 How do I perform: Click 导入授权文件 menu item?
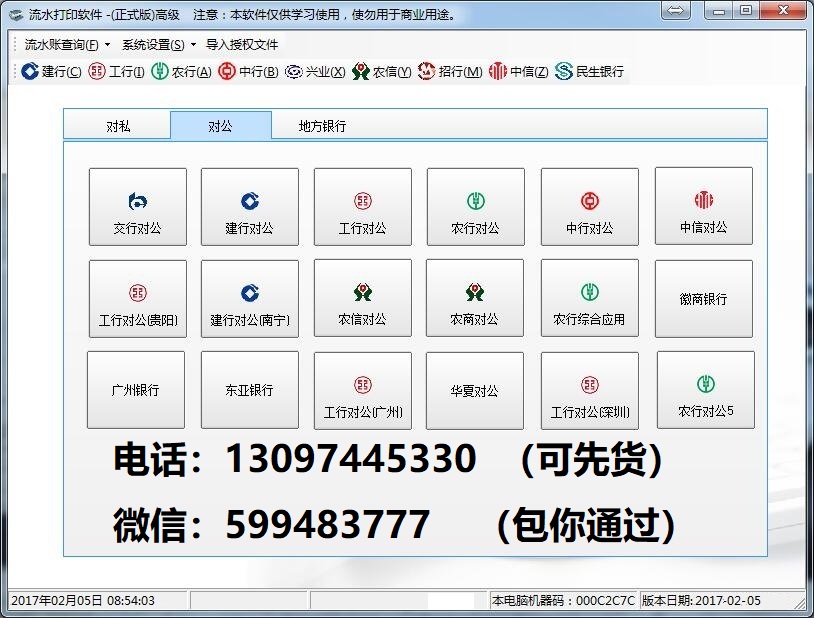242,45
